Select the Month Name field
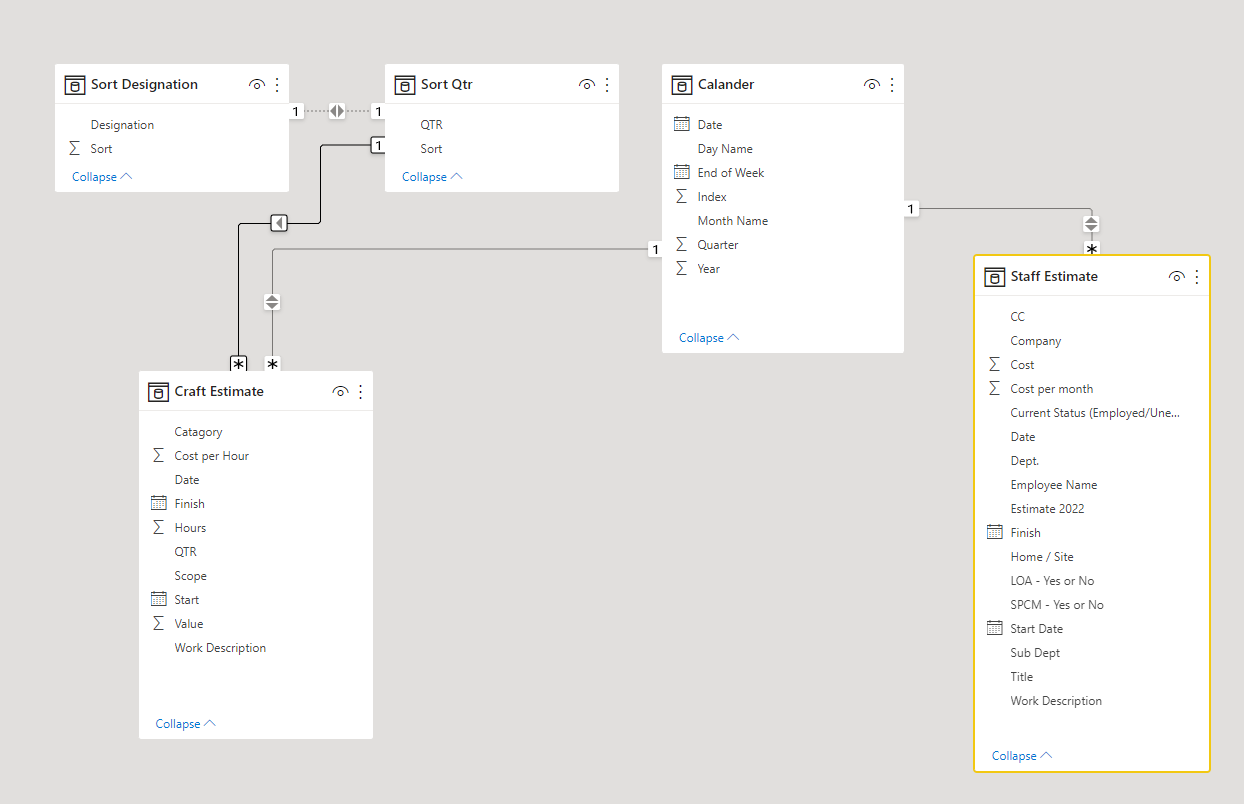Screen dimensions: 1244x804 click(733, 221)
